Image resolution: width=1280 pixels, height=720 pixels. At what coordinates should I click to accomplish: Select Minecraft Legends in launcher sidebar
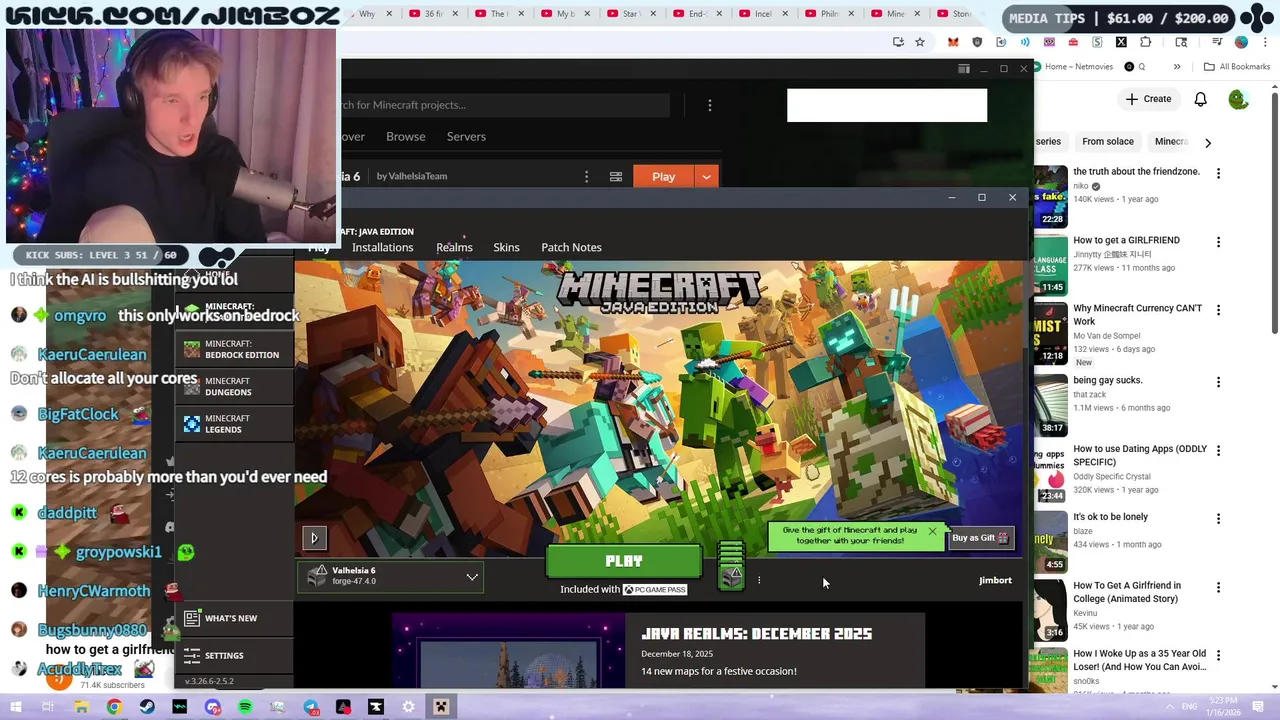pos(234,424)
